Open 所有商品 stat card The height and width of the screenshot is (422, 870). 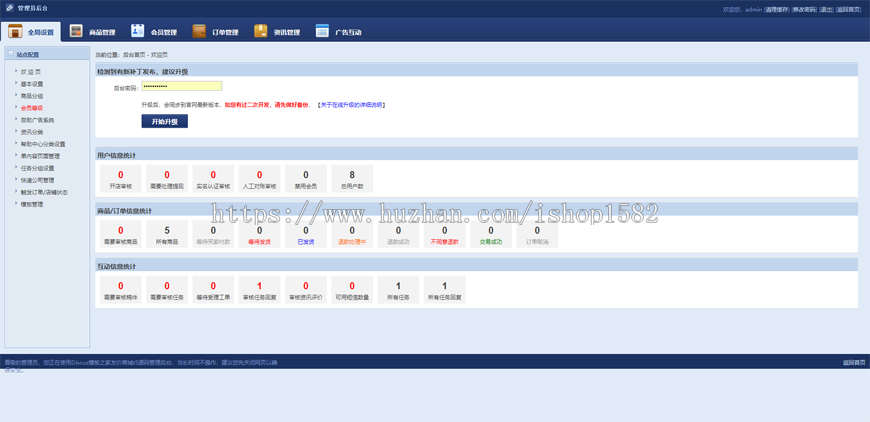tap(167, 234)
